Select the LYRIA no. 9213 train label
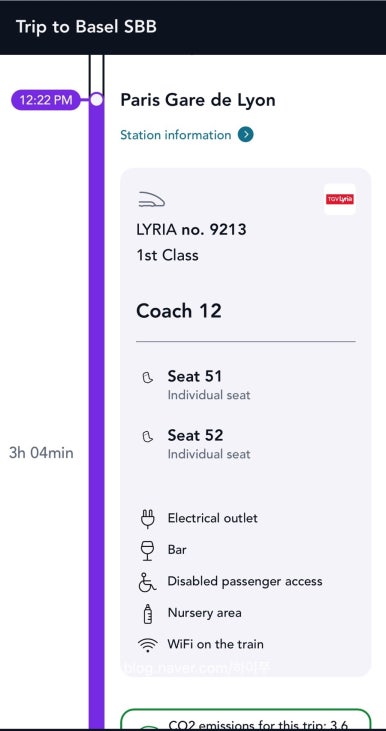The image size is (386, 731). (191, 229)
